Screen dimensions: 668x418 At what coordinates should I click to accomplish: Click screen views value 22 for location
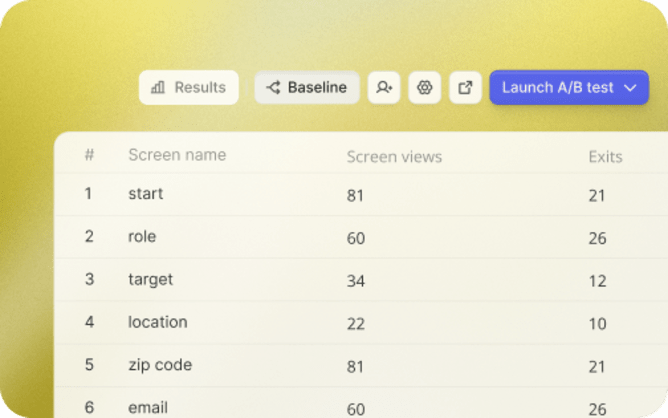point(356,324)
